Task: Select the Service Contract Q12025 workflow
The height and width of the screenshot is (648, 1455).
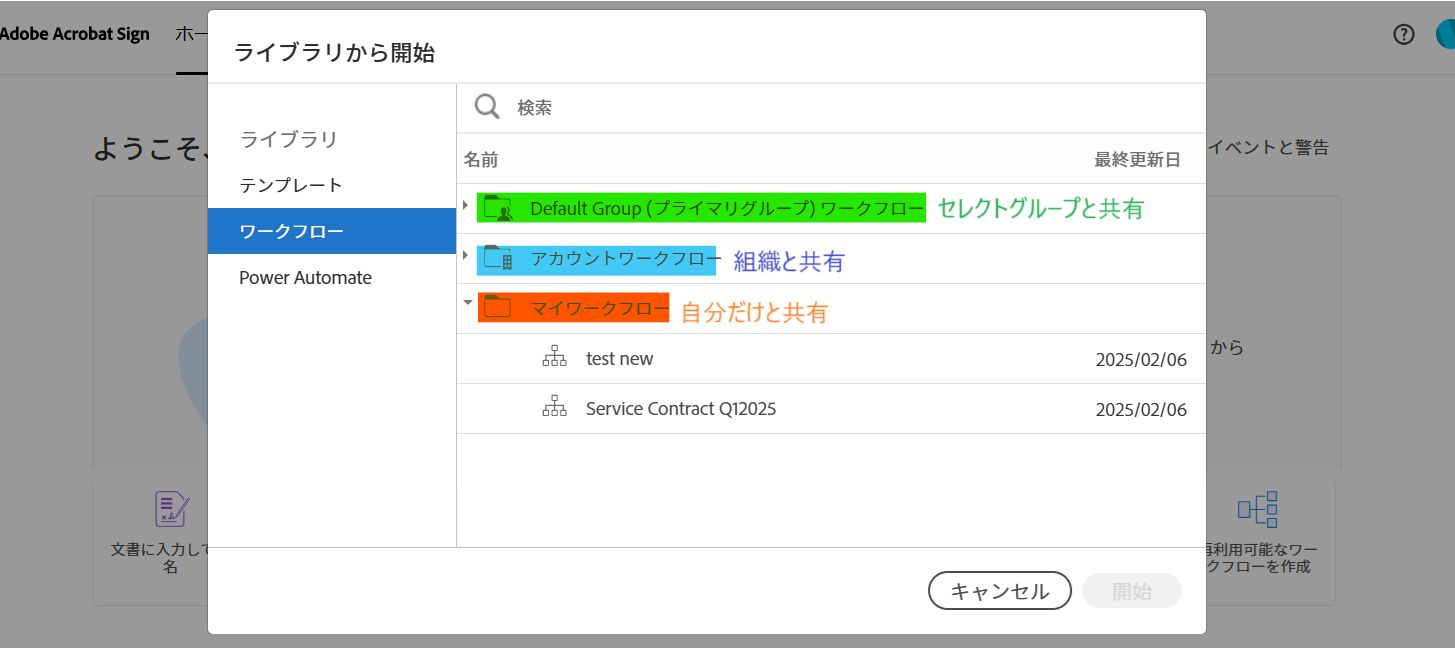Action: (x=831, y=409)
